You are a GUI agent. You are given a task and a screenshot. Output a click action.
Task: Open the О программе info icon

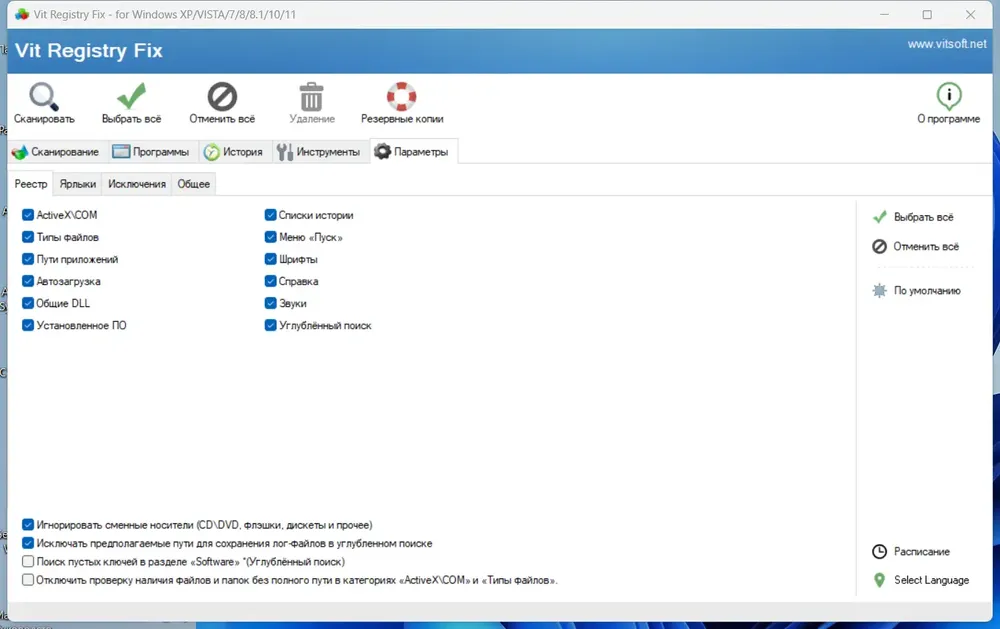(948, 97)
